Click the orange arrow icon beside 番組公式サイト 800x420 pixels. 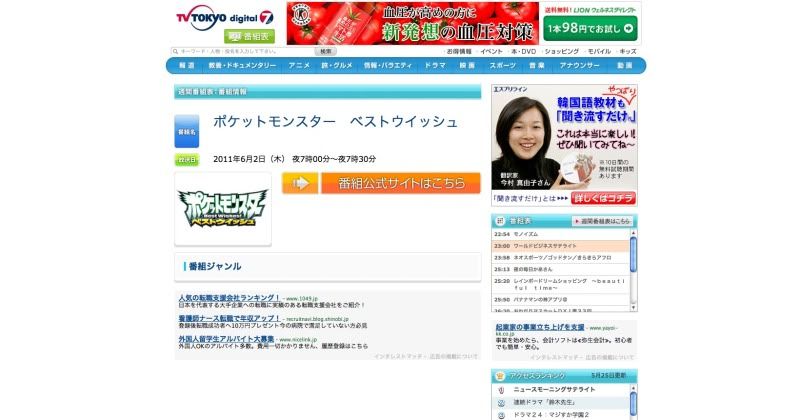tap(301, 183)
